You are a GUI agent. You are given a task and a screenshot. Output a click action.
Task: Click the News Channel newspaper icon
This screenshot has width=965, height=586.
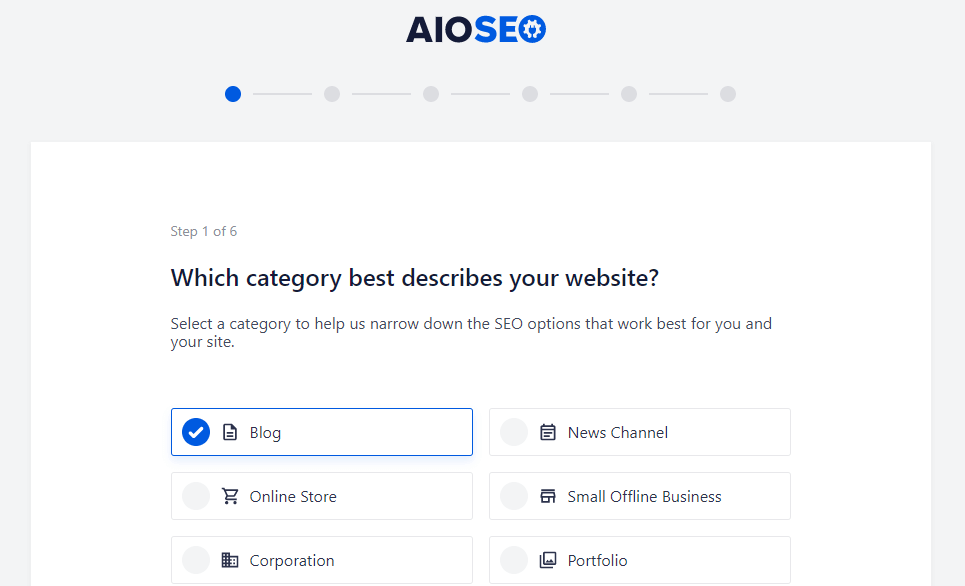tap(546, 432)
